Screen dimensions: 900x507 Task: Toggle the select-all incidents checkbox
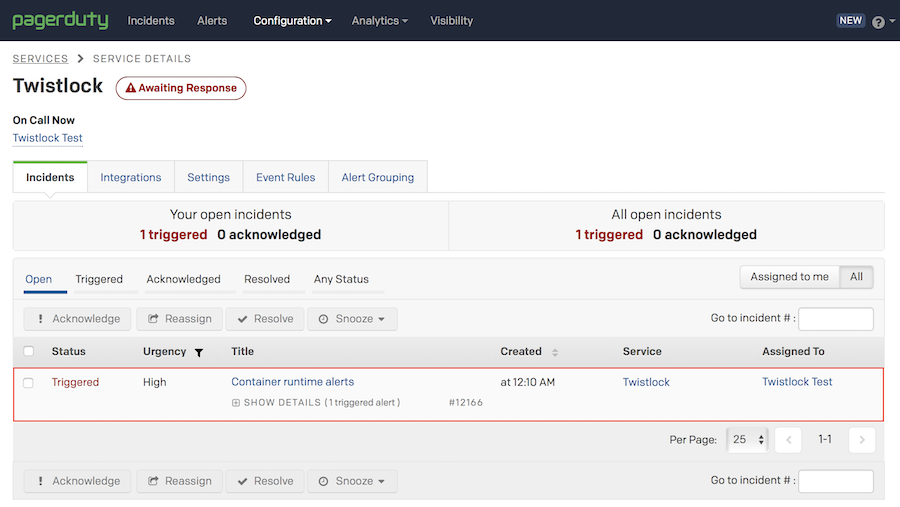[x=28, y=352]
